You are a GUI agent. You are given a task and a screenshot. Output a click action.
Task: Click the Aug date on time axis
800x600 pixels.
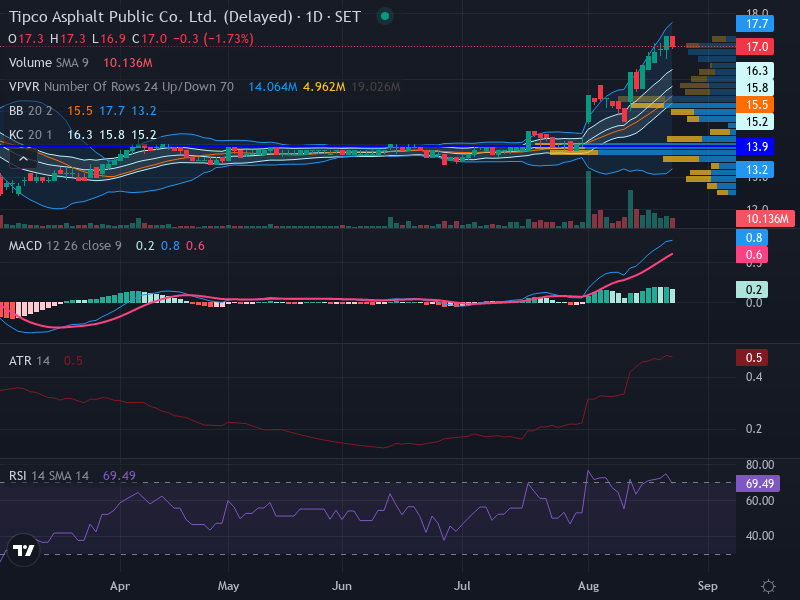pyautogui.click(x=588, y=586)
